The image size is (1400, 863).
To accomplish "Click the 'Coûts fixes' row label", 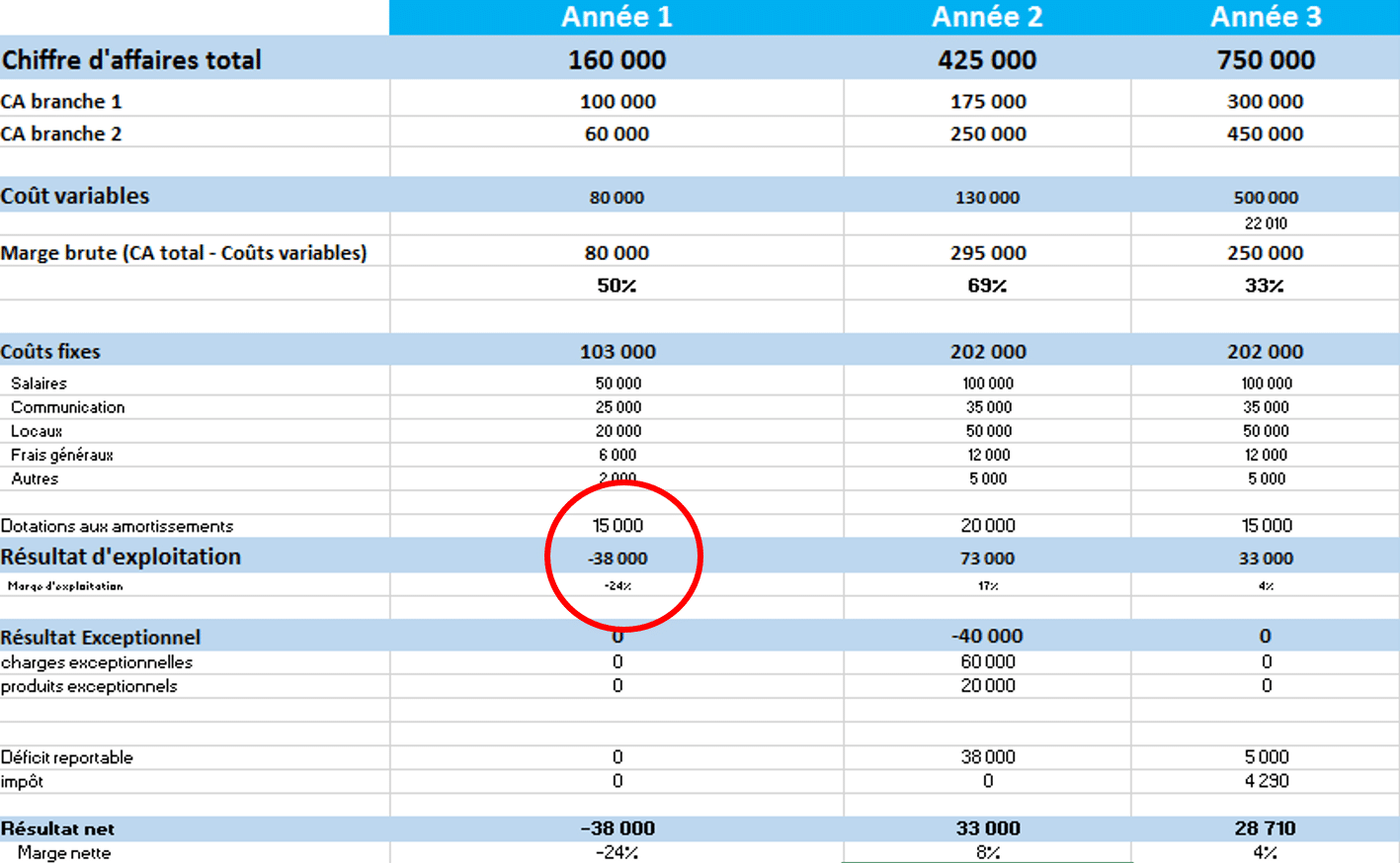I will (50, 352).
